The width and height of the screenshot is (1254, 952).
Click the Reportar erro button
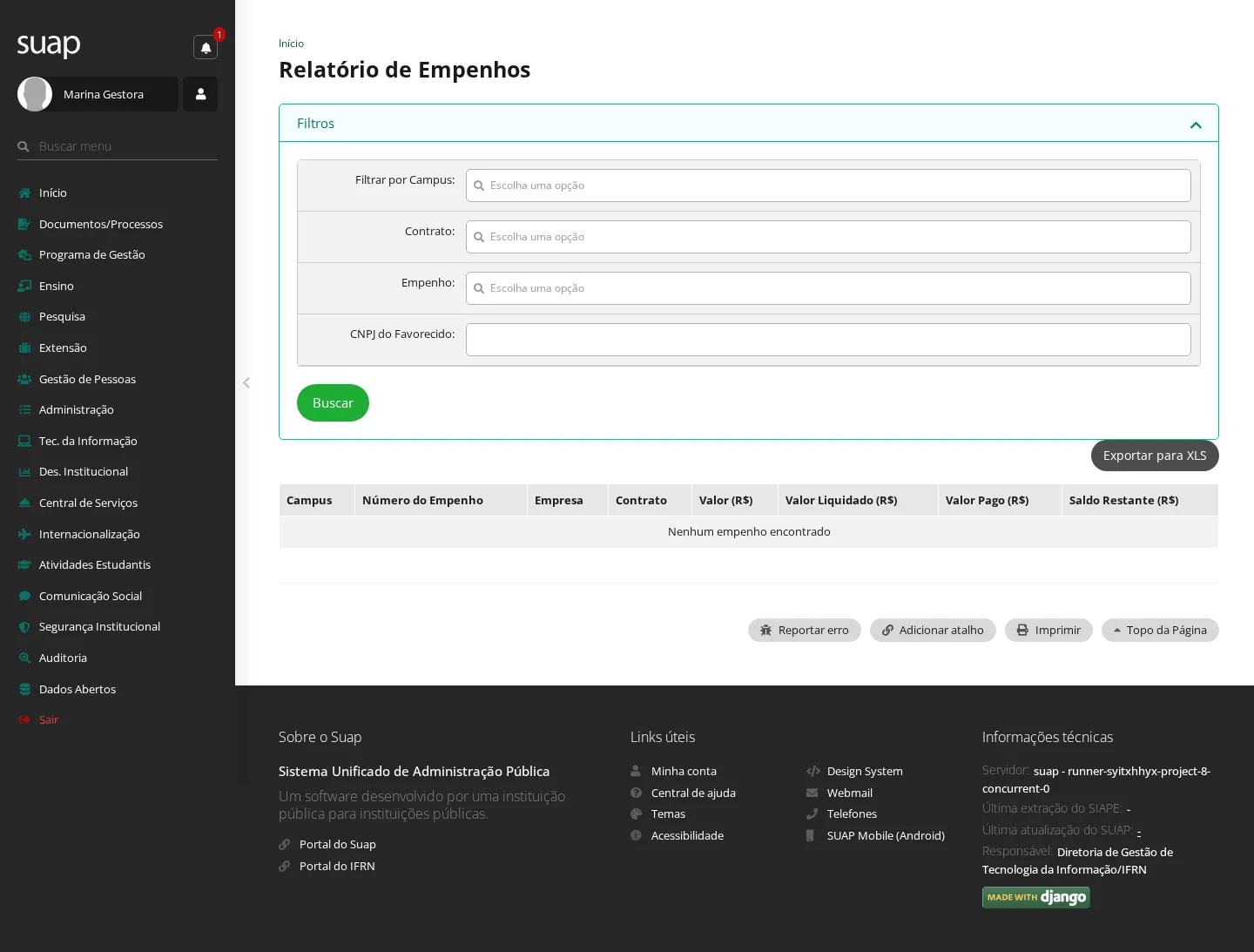(805, 630)
